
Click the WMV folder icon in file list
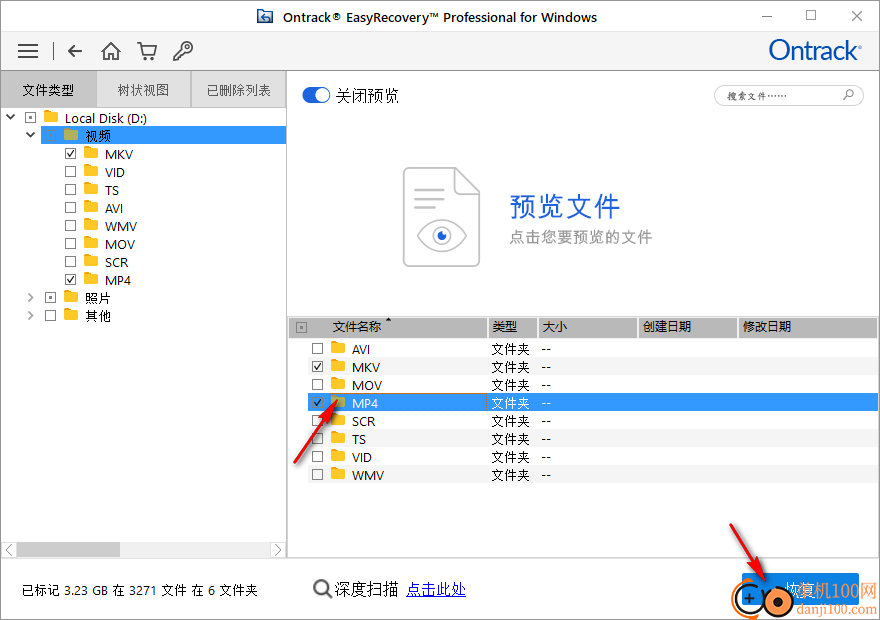pos(338,474)
